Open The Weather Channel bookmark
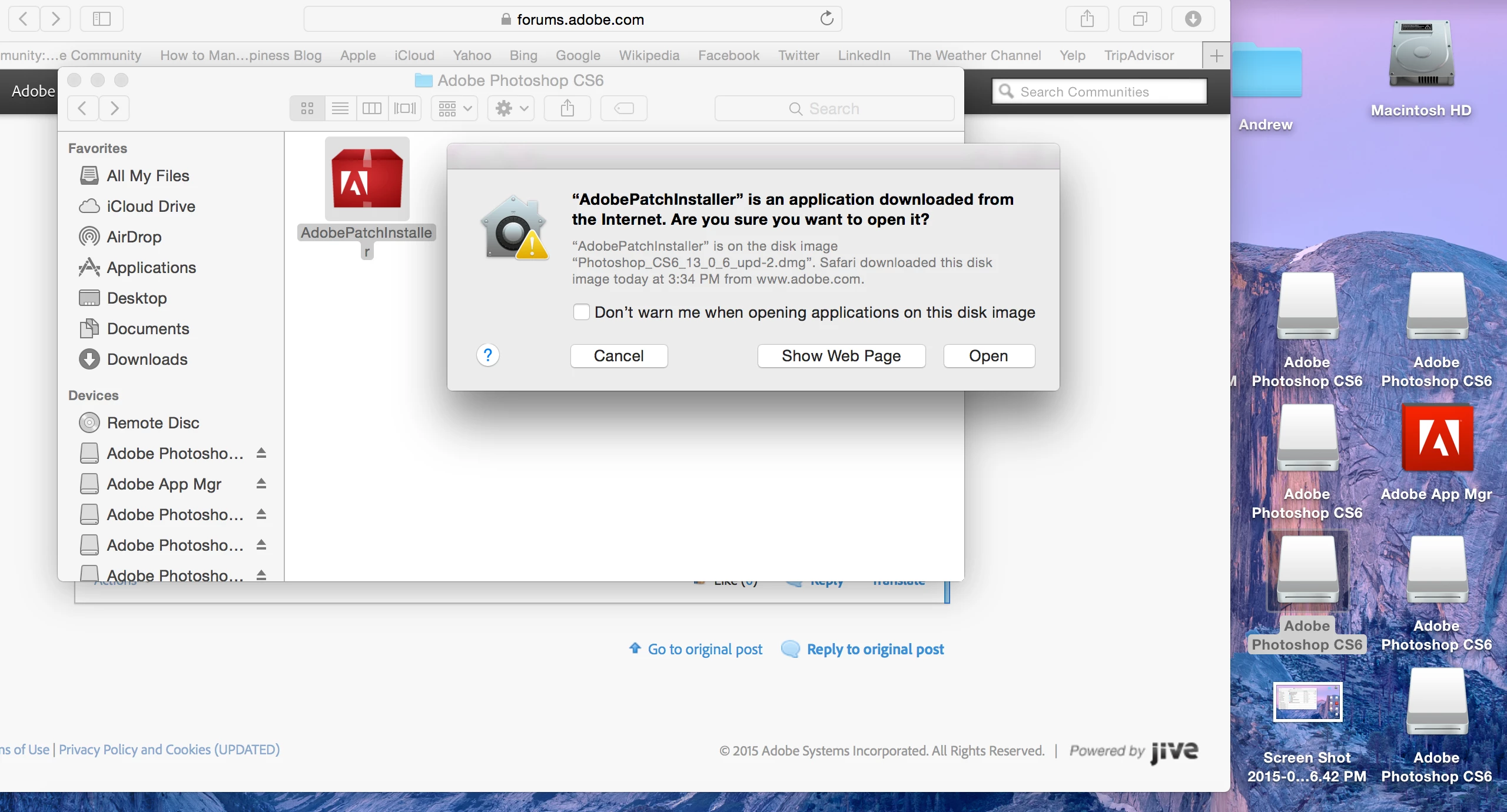The height and width of the screenshot is (812, 1507). (974, 55)
